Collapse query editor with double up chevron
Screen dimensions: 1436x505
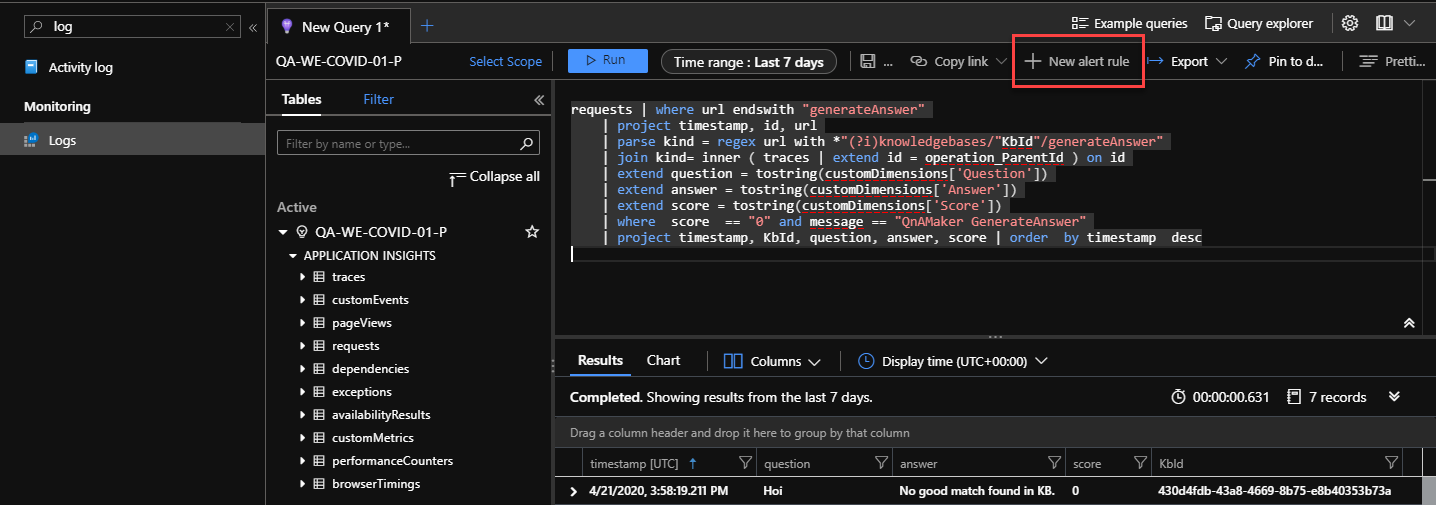(x=1409, y=323)
